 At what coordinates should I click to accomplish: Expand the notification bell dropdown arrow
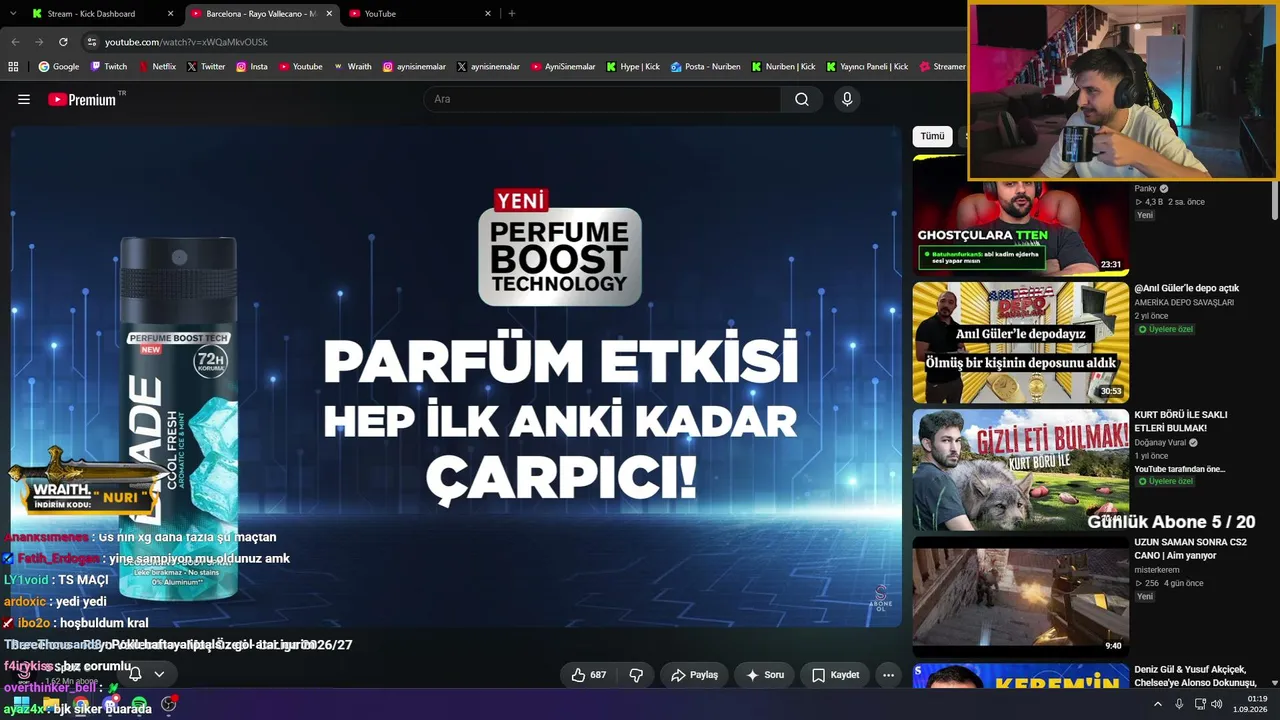[x=159, y=674]
